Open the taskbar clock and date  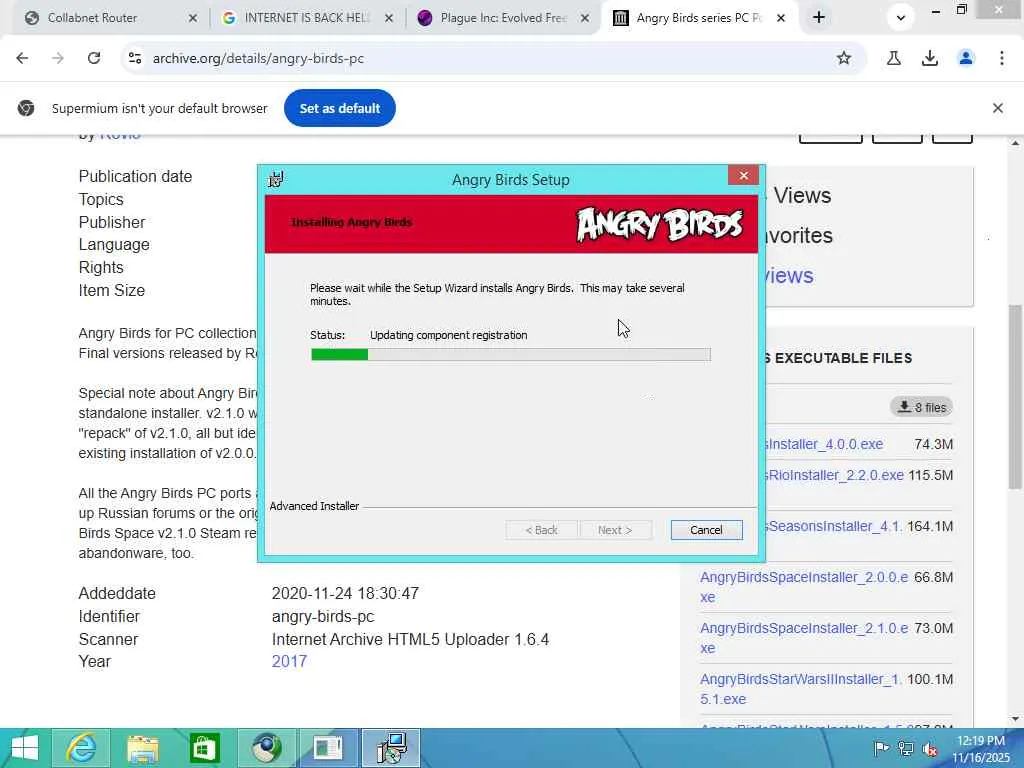[981, 748]
